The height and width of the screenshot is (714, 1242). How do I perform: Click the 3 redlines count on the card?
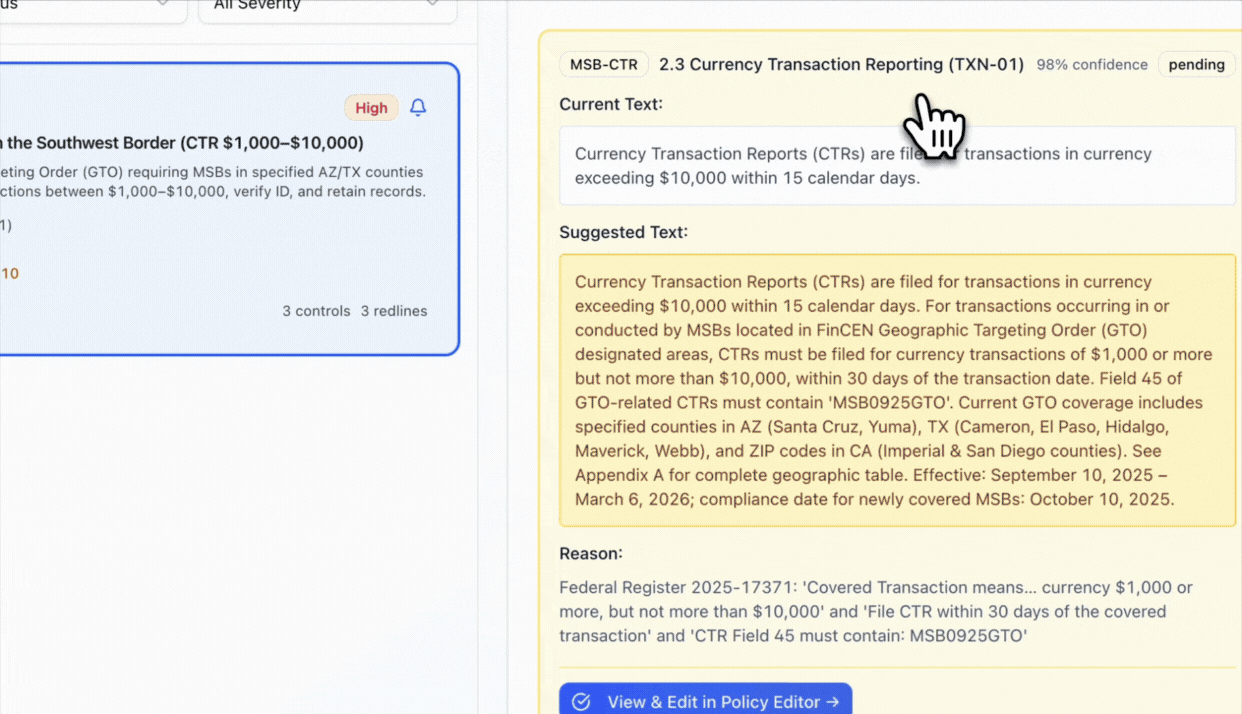pos(393,311)
